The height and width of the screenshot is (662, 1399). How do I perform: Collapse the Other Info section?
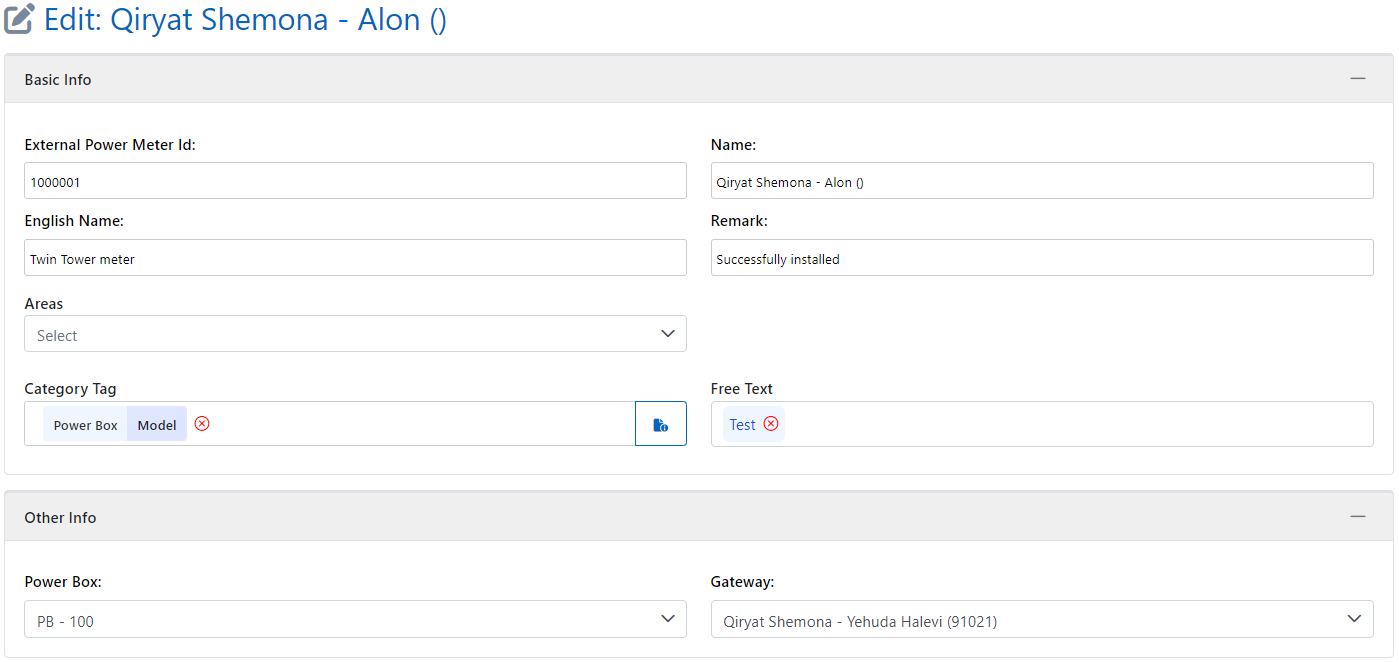[x=1357, y=517]
